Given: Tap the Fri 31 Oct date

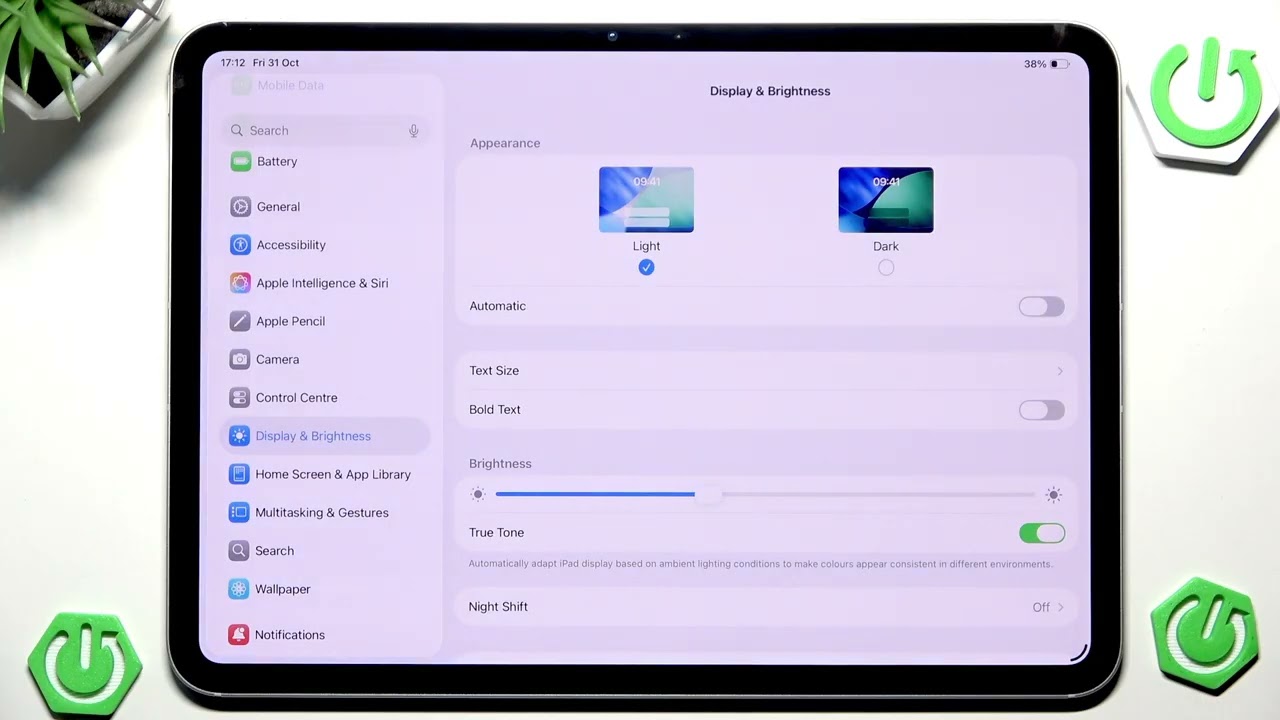Looking at the screenshot, I should [x=276, y=63].
